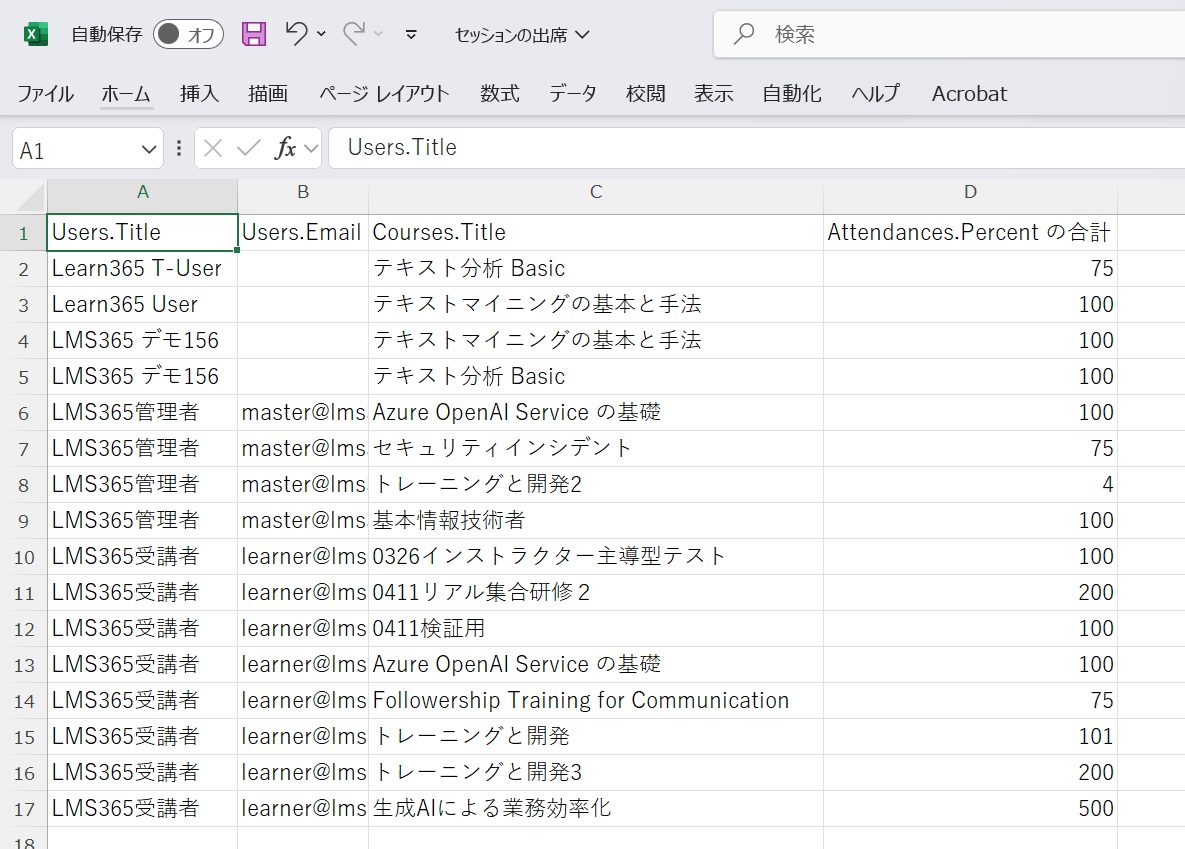Click the Undo icon

295,33
